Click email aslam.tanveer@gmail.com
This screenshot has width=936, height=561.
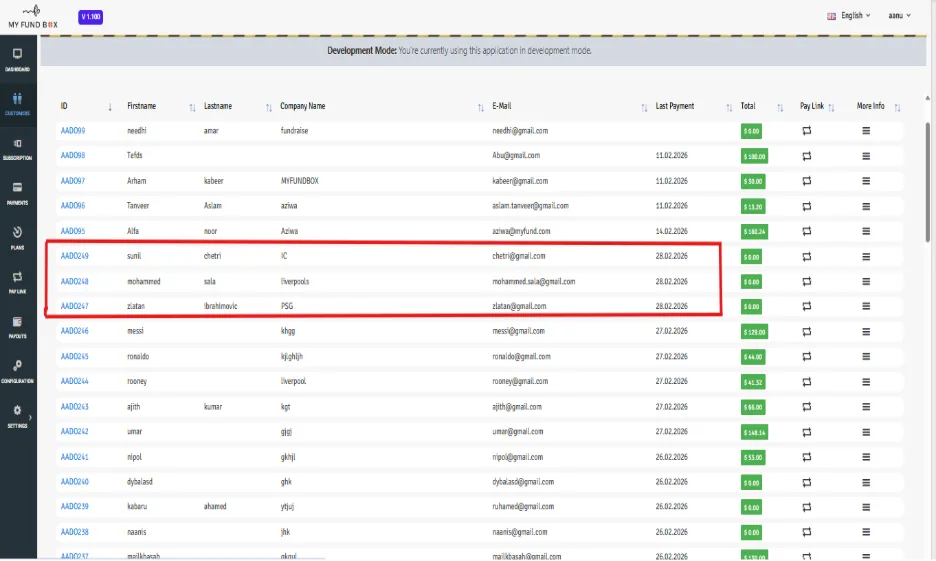coord(530,205)
